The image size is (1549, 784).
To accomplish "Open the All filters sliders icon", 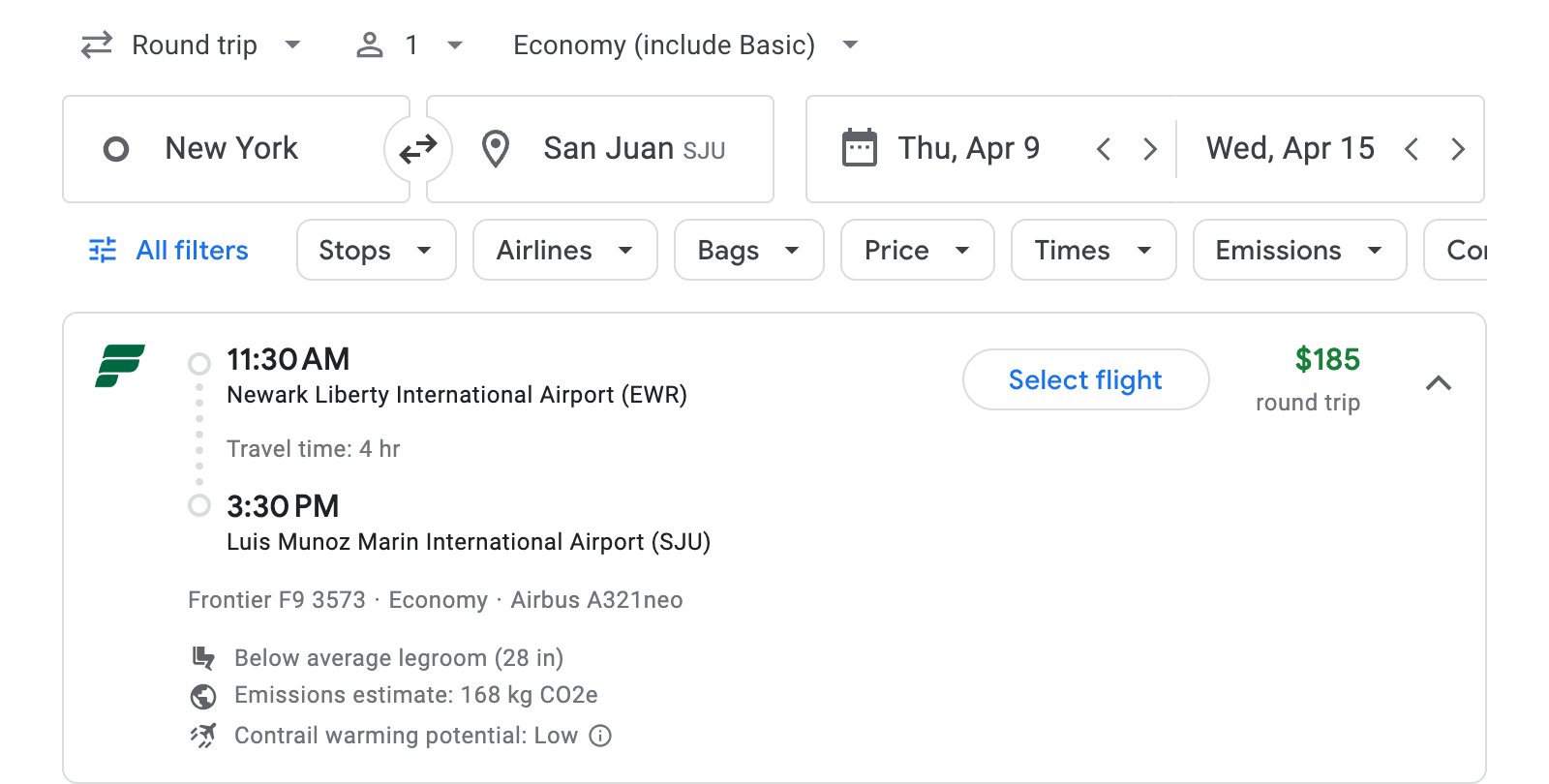I will (102, 250).
